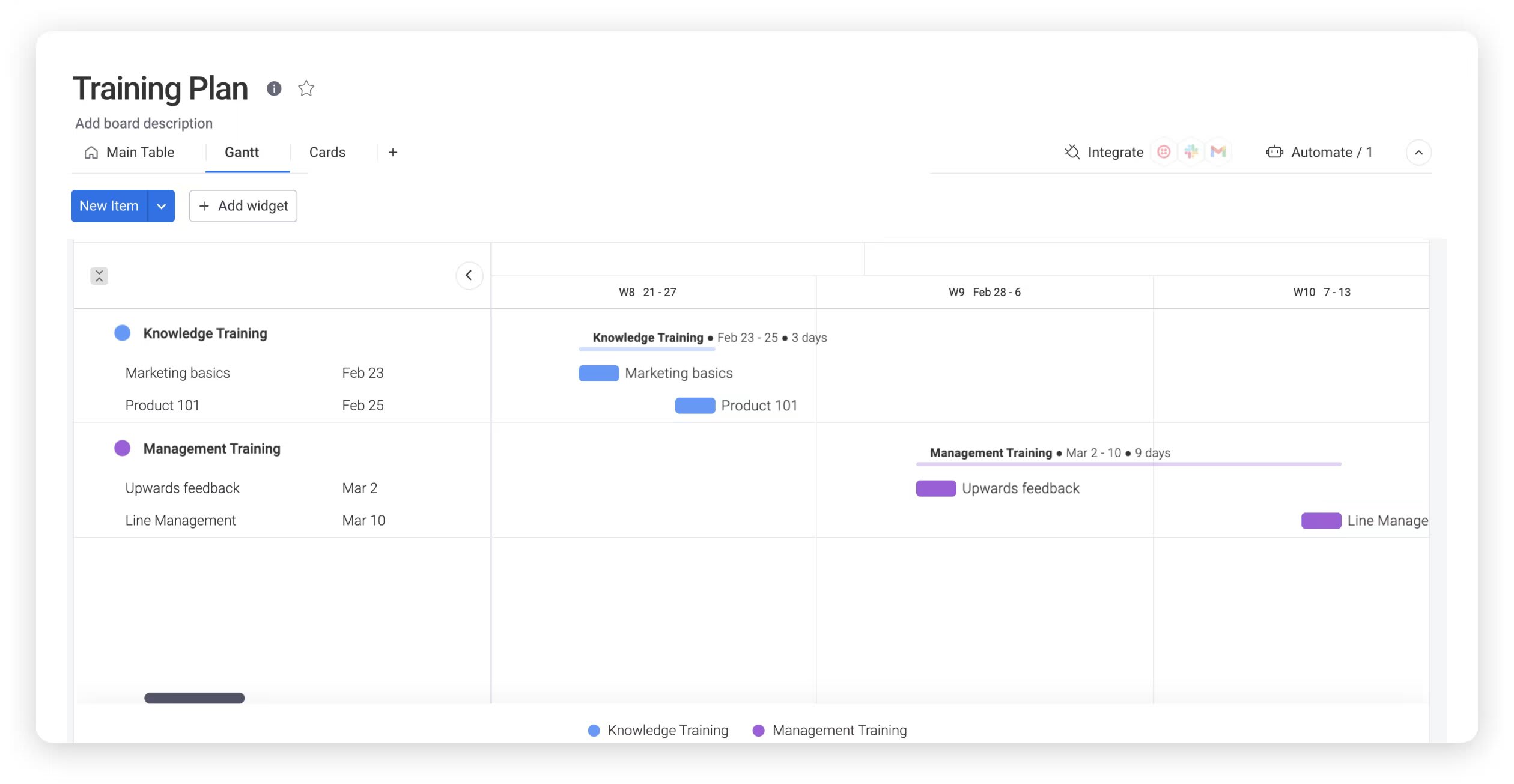Toggle Knowledge Training group visibility

(122, 332)
